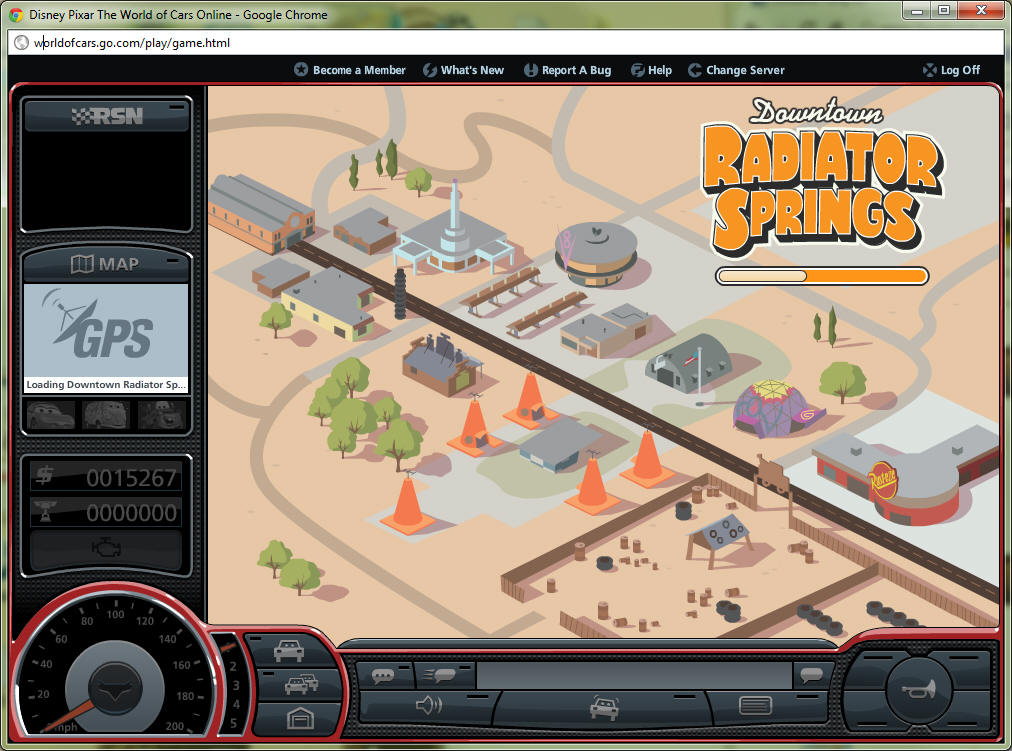Click the single car icon button

pyautogui.click(x=290, y=650)
